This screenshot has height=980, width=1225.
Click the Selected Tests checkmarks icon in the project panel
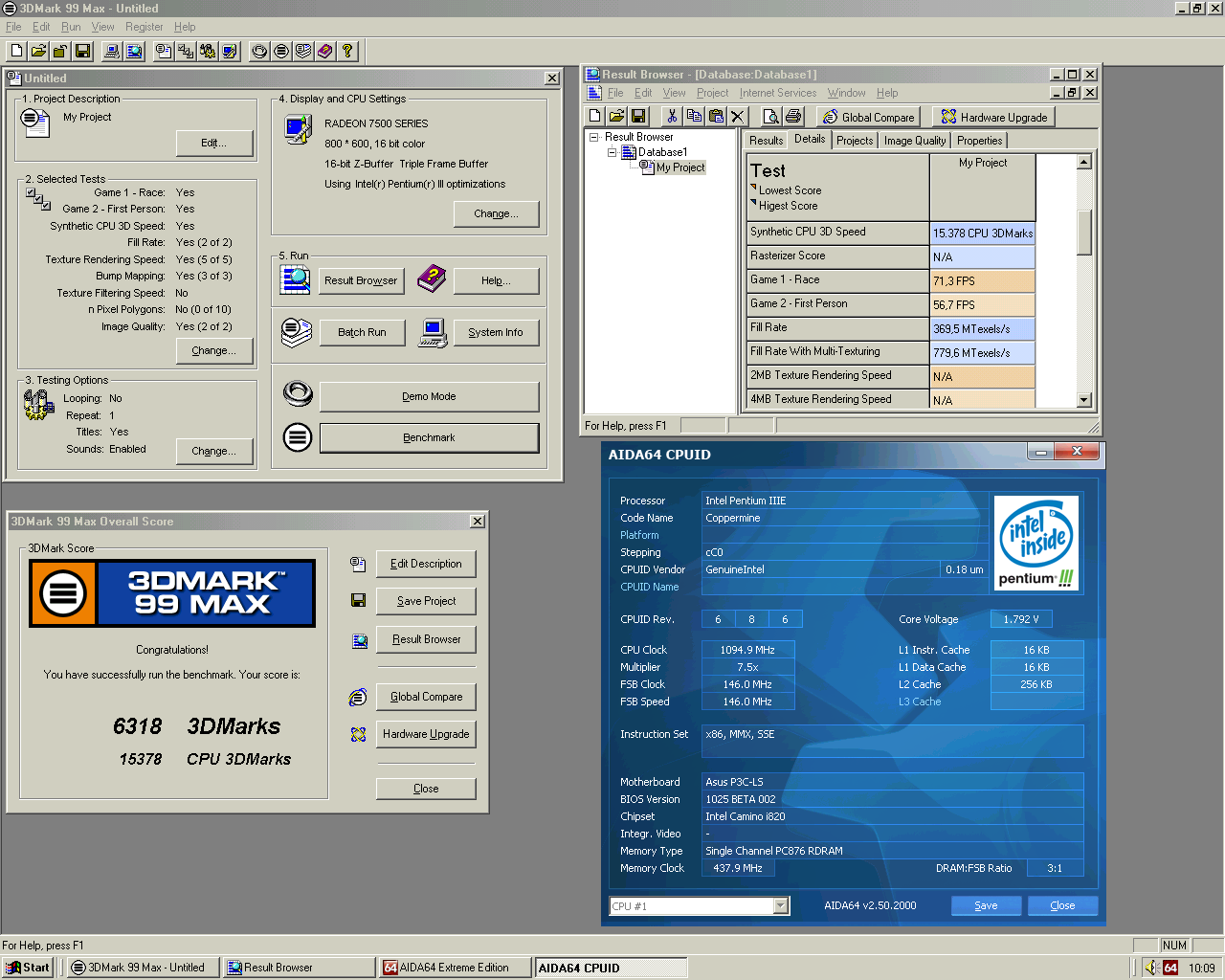coord(38,198)
